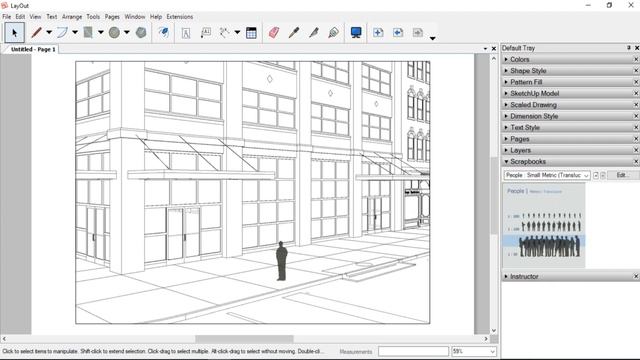This screenshot has height=360, width=640.
Task: Open the Pages menu
Action: coord(112,17)
